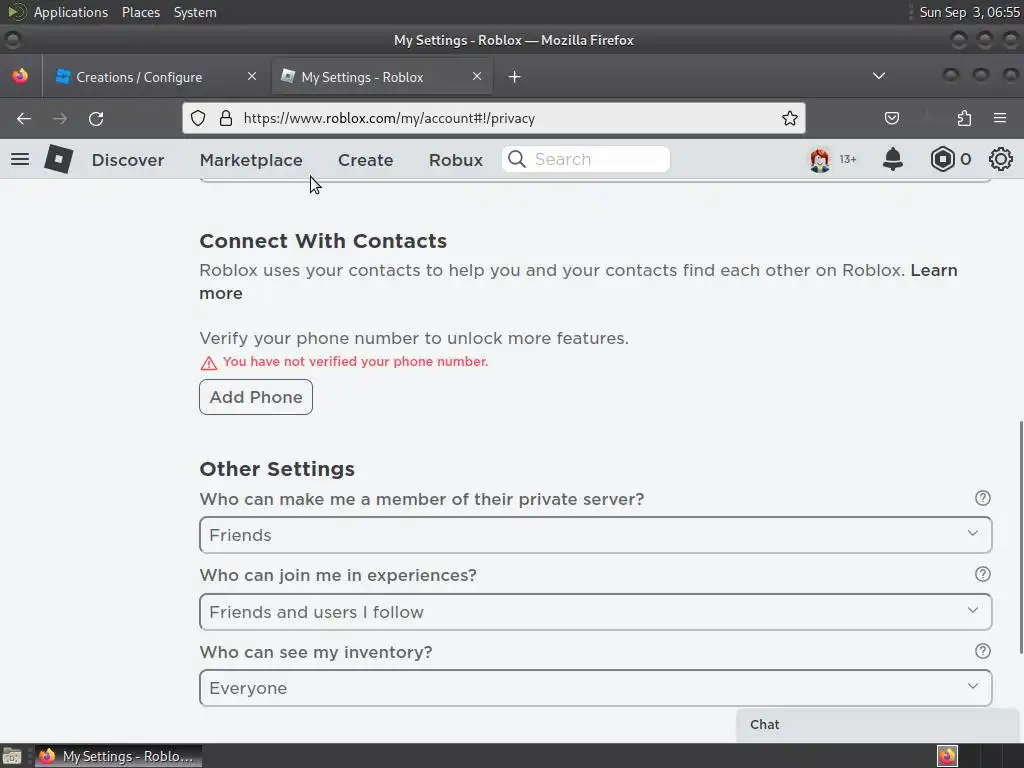Save page to Pocket
This screenshot has width=1024, height=768.
coord(891,118)
